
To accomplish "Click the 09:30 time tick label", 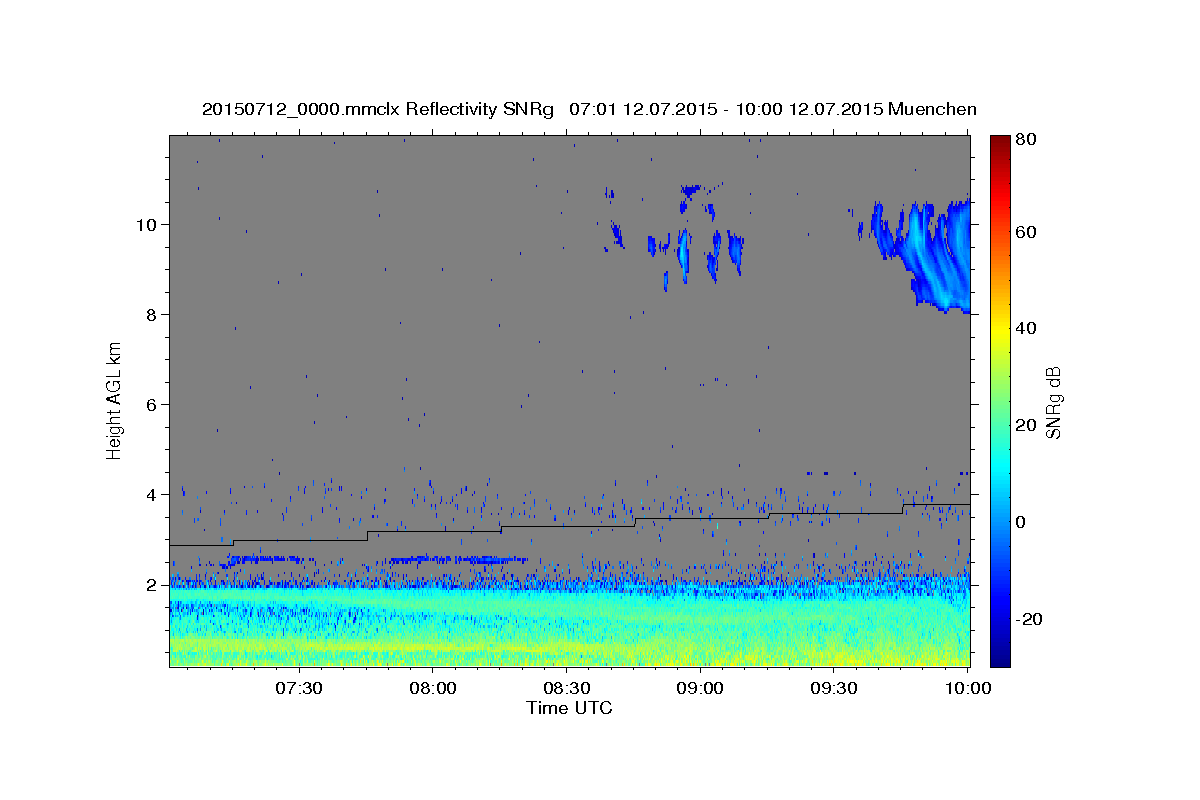I will (x=833, y=688).
